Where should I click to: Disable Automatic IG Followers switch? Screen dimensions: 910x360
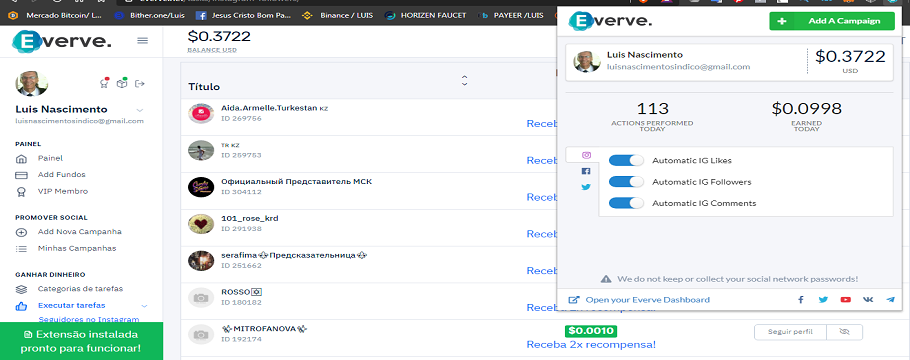click(x=626, y=182)
